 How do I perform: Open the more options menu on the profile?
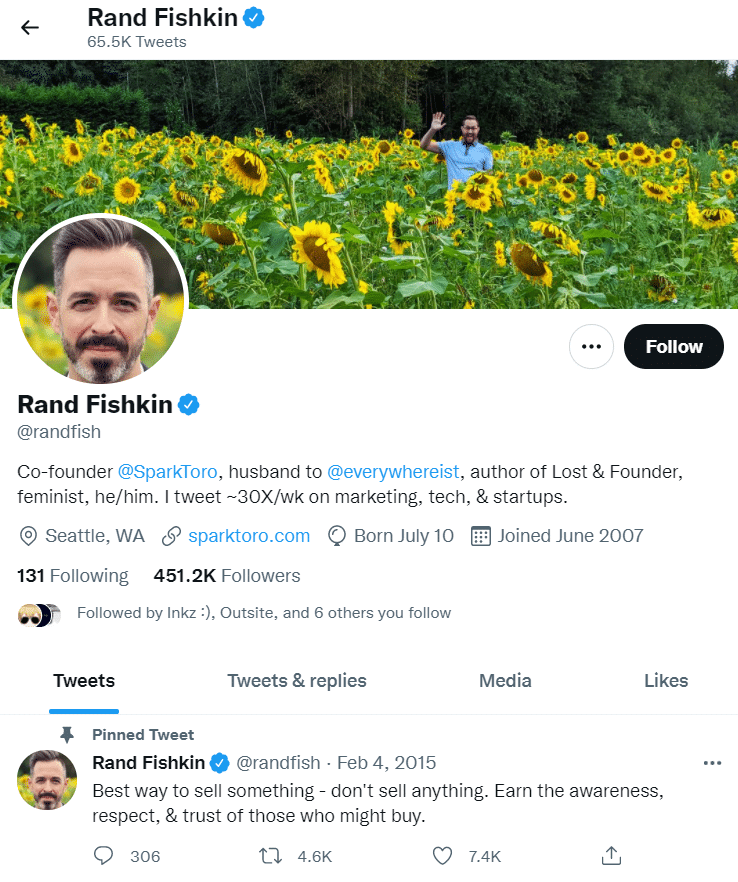click(591, 346)
